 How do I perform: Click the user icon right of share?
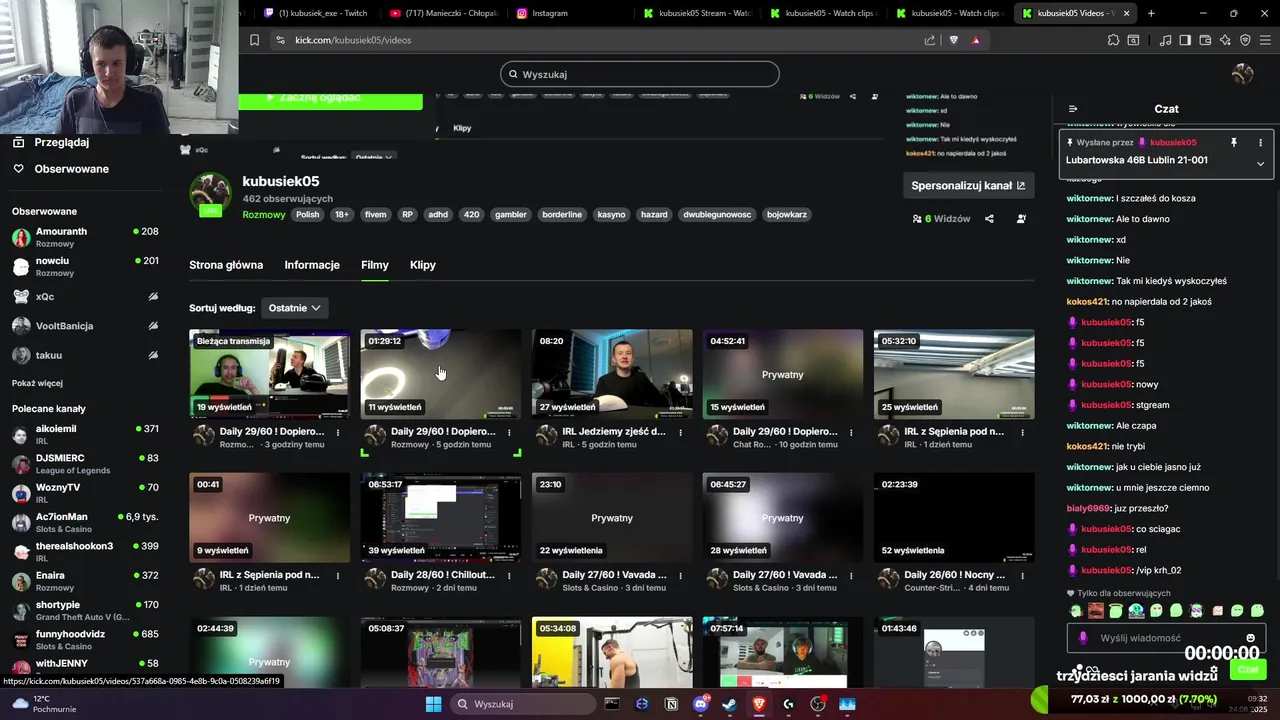point(1021,219)
